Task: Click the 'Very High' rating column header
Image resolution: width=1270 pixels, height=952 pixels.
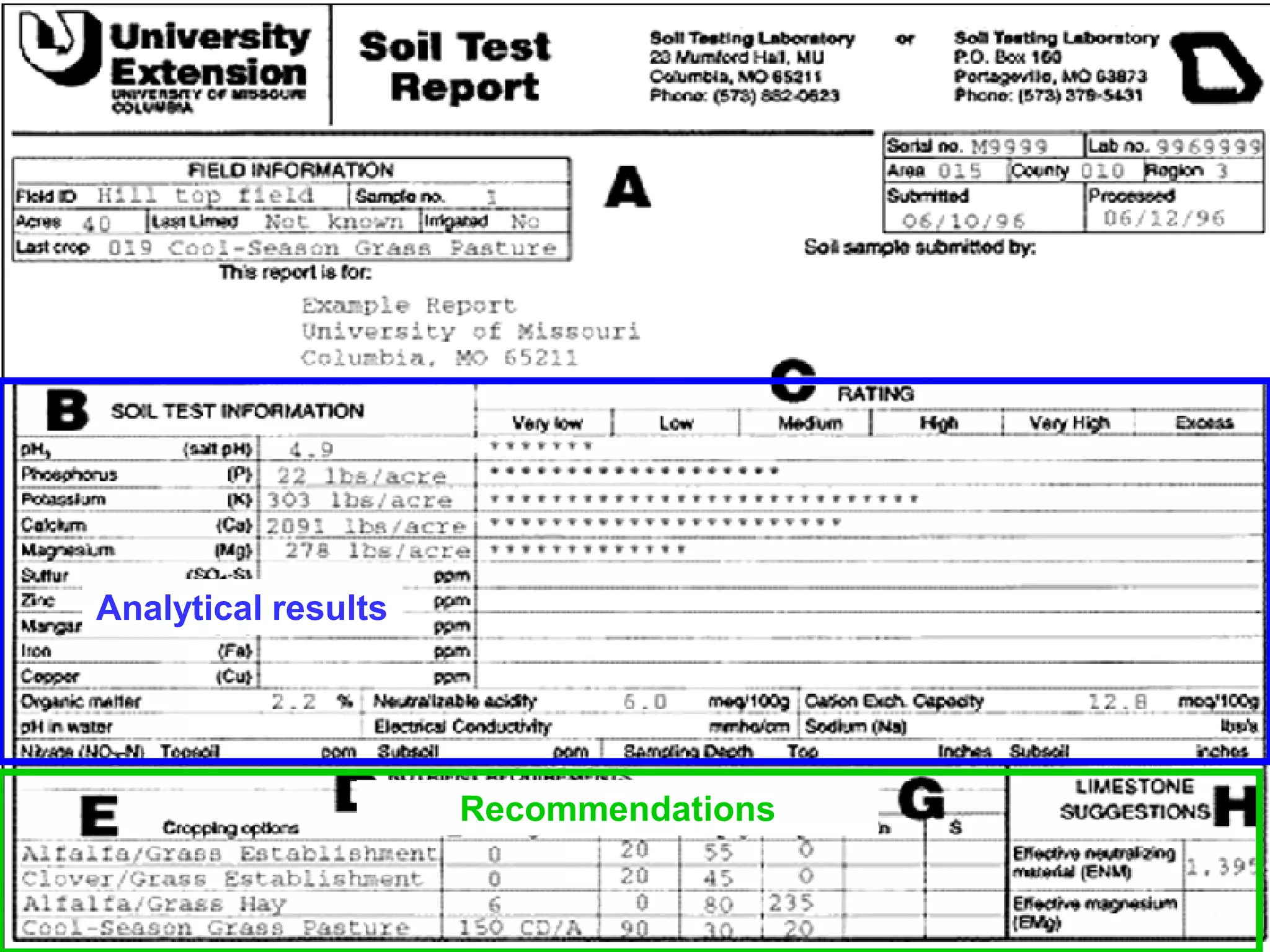Action: pyautogui.click(x=1069, y=423)
